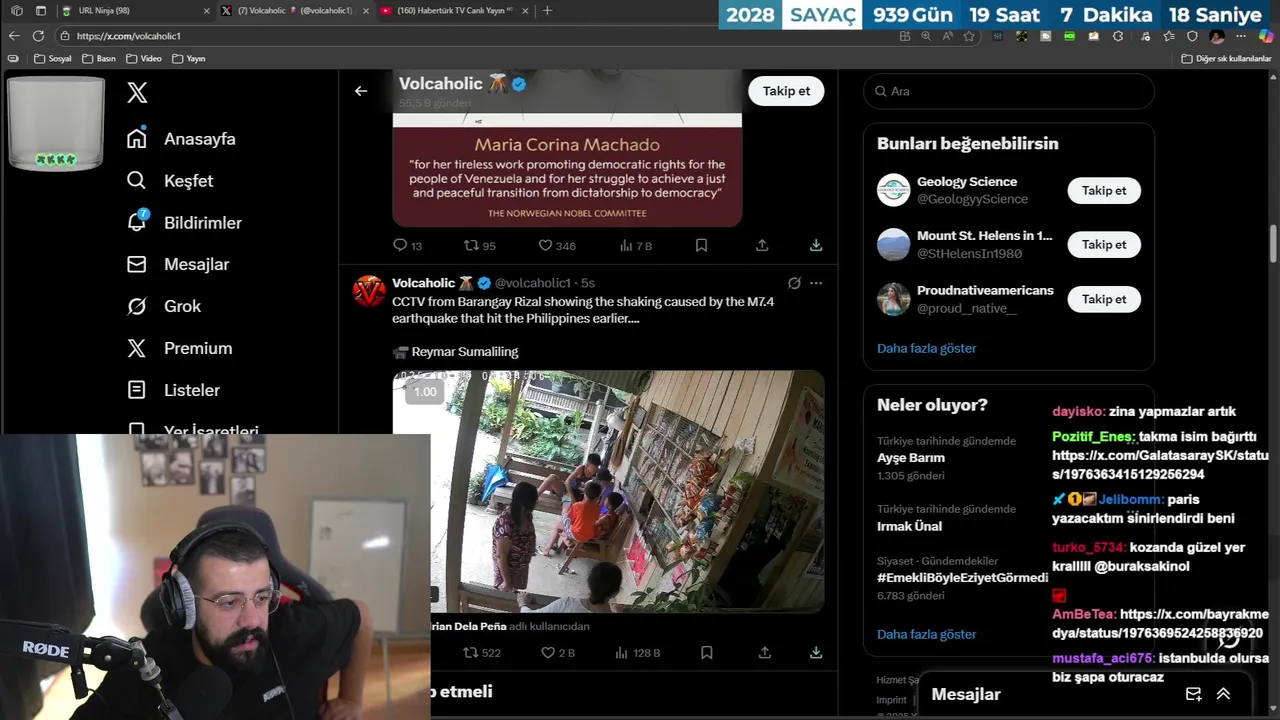The image size is (1280, 720).
Task: Switch to Habertürk TV Canlı Yayın tab
Action: 455,11
